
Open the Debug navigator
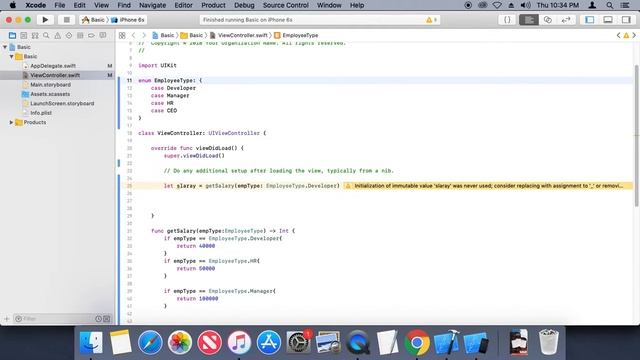tap(80, 36)
